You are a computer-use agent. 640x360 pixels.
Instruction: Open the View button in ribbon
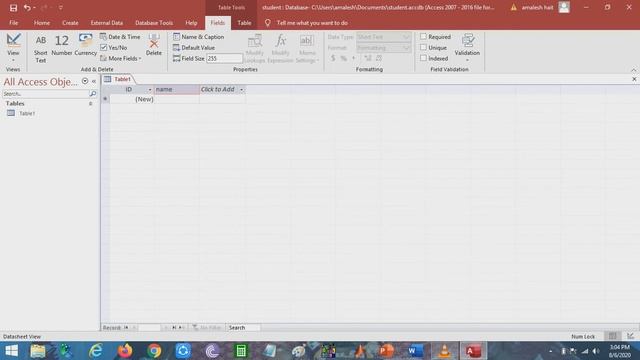[13, 47]
